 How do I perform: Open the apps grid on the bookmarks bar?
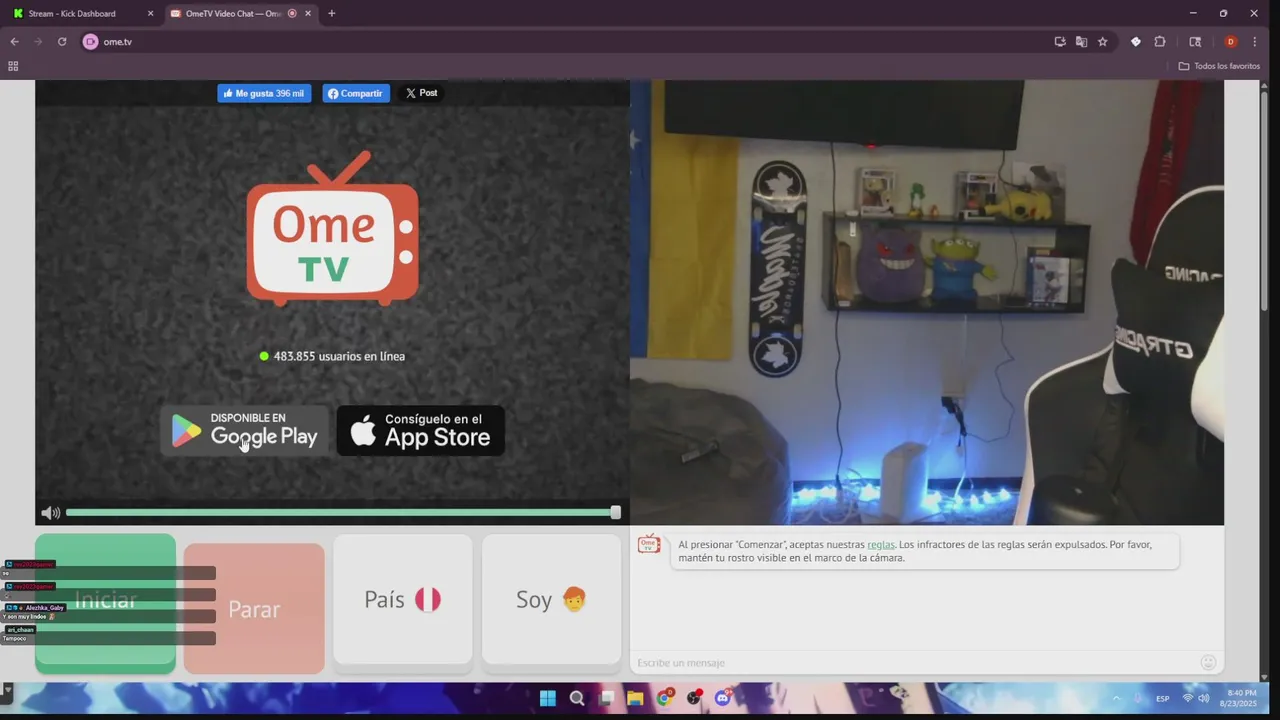point(13,66)
